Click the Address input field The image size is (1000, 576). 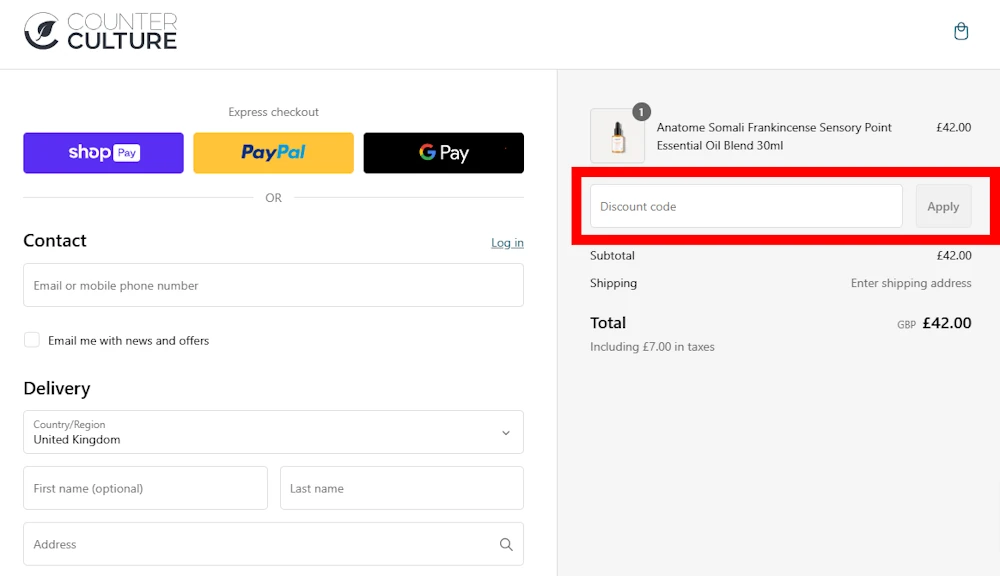[274, 544]
